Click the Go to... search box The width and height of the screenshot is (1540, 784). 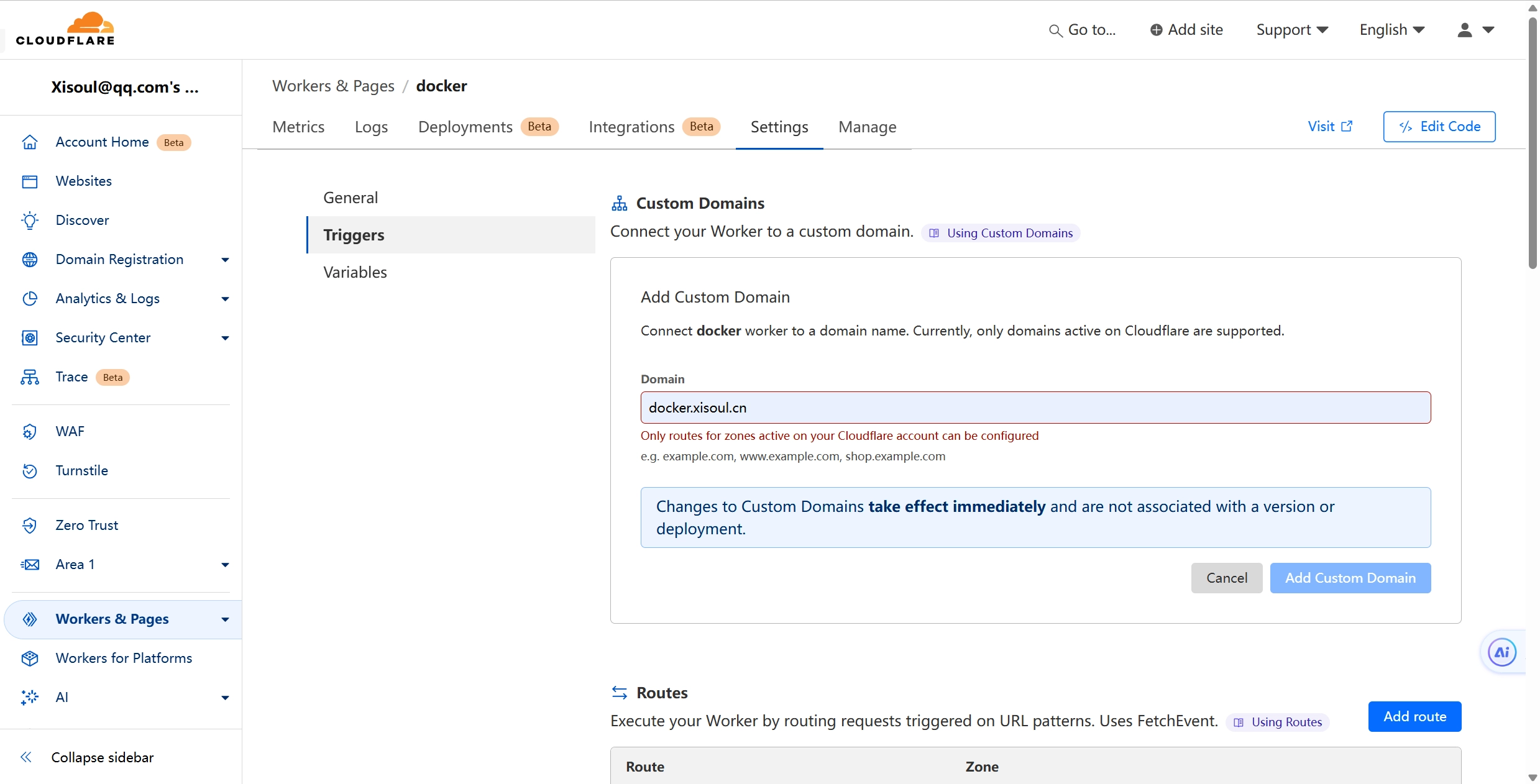(1082, 30)
